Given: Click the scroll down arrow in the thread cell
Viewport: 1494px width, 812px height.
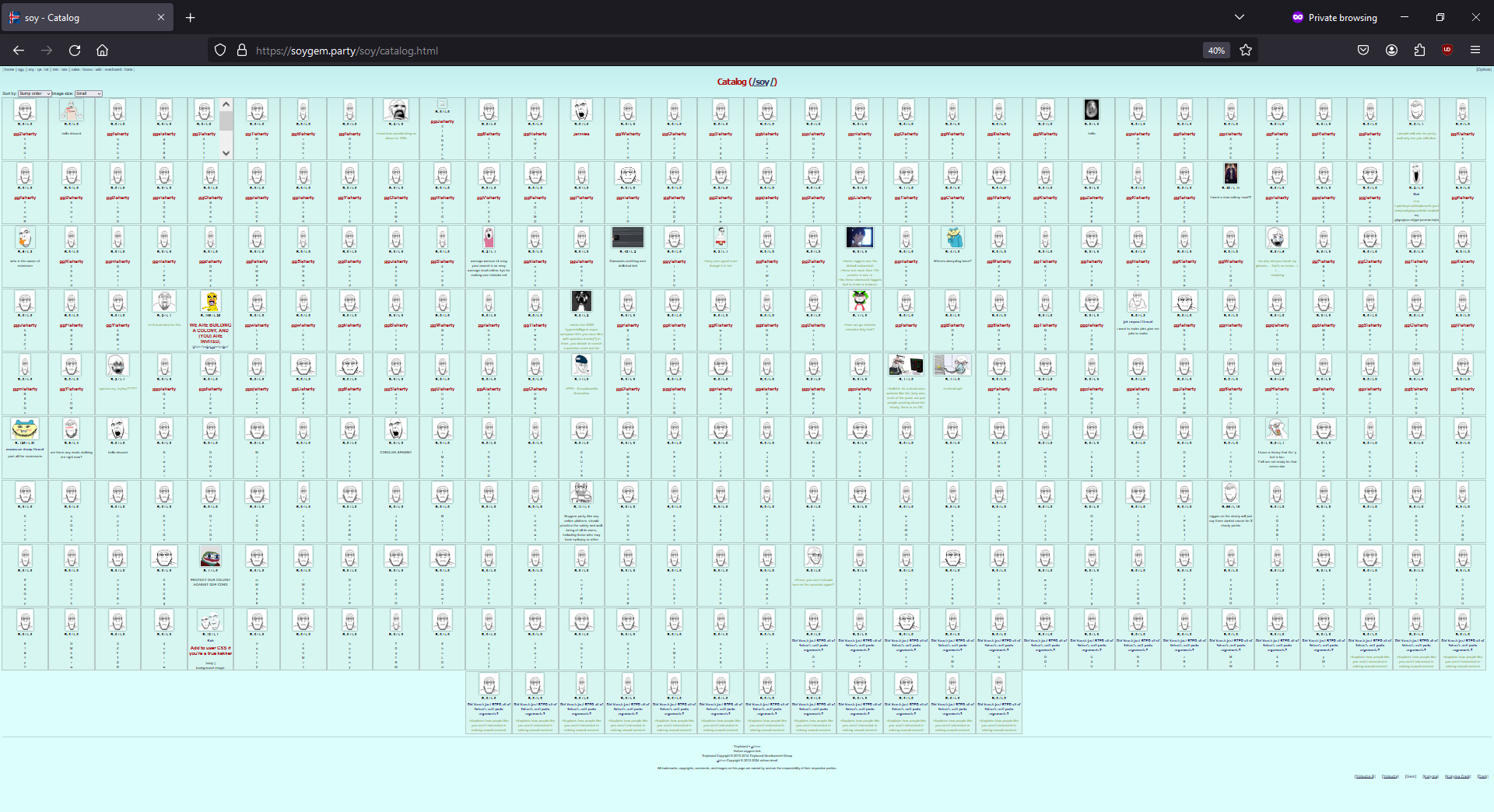Looking at the screenshot, I should click(226, 153).
